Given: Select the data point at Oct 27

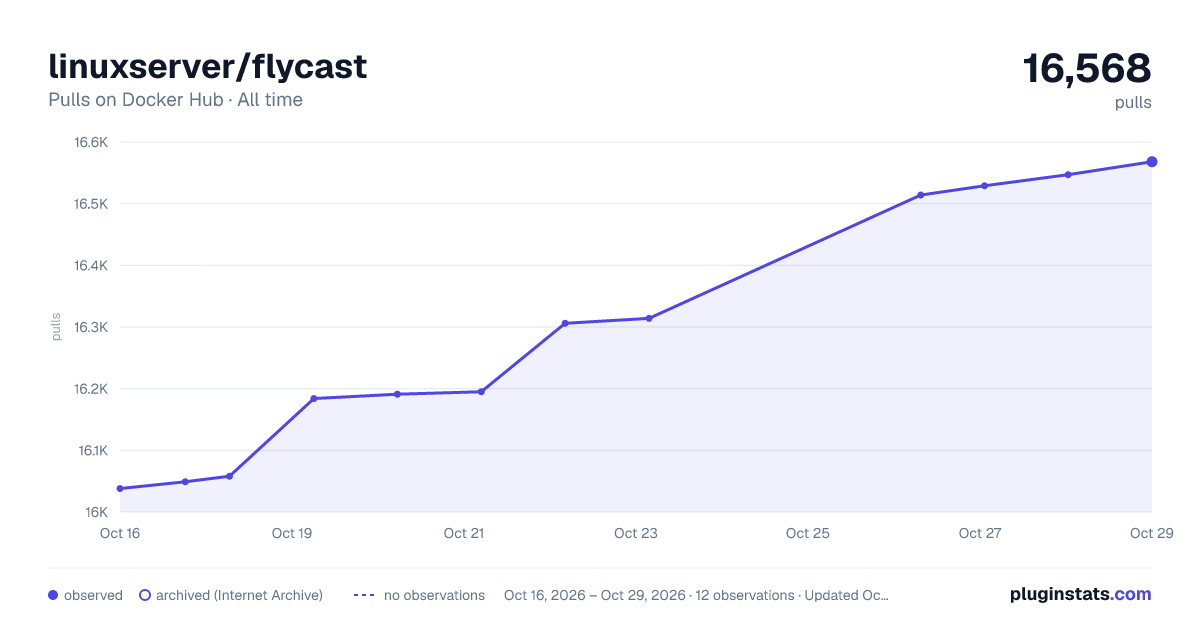Looking at the screenshot, I should click(984, 186).
